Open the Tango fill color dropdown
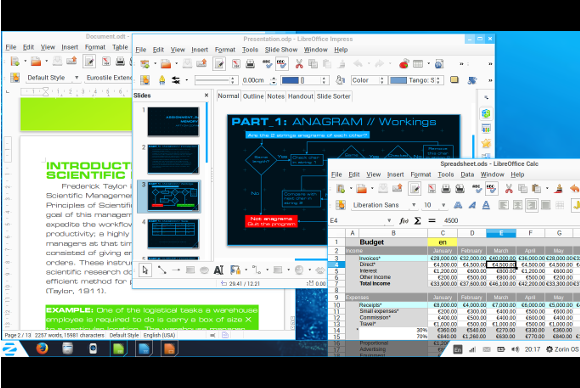The height and width of the screenshot is (388, 580). point(438,80)
